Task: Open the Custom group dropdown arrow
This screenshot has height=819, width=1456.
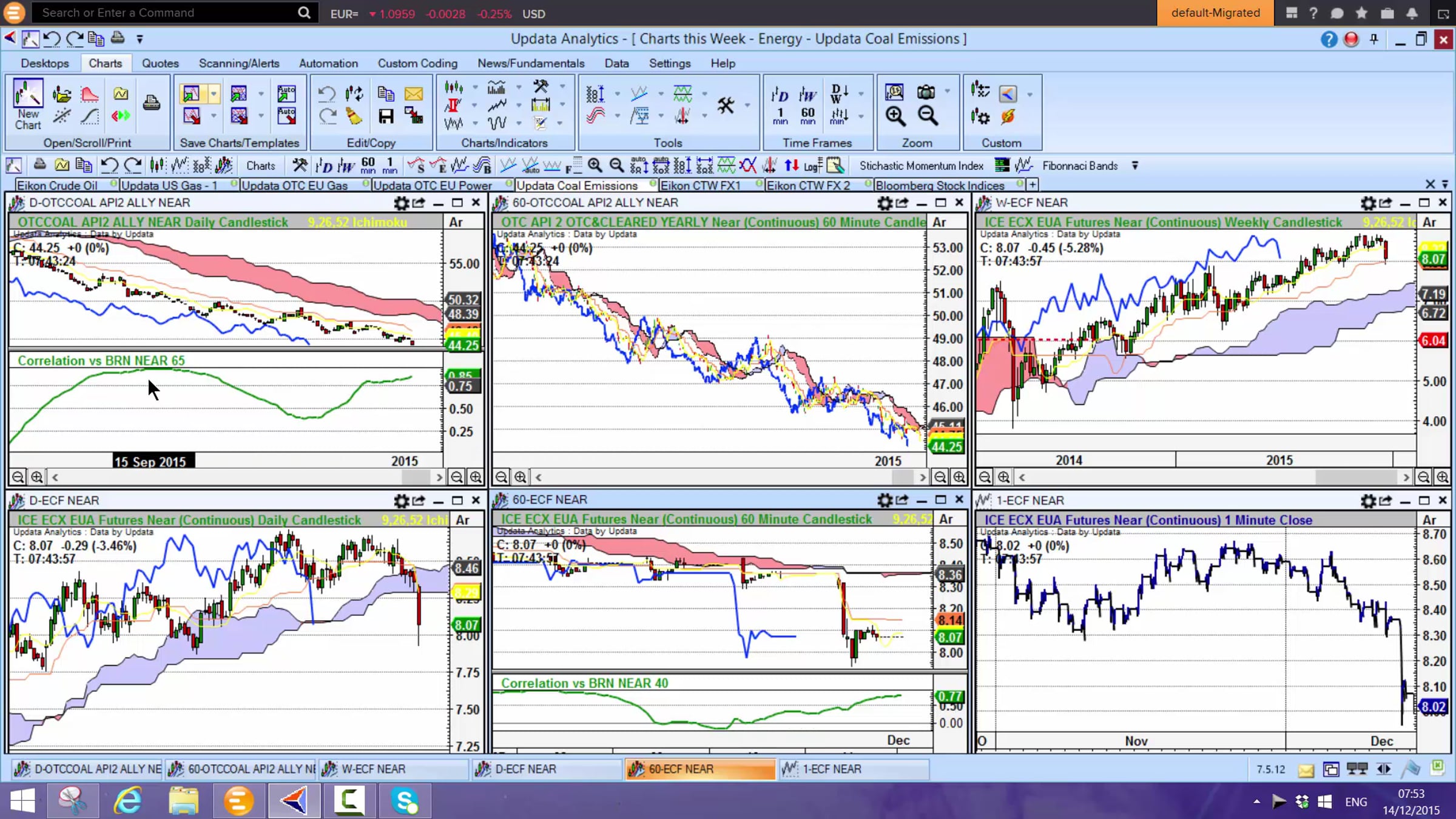Action: pyautogui.click(x=1030, y=94)
